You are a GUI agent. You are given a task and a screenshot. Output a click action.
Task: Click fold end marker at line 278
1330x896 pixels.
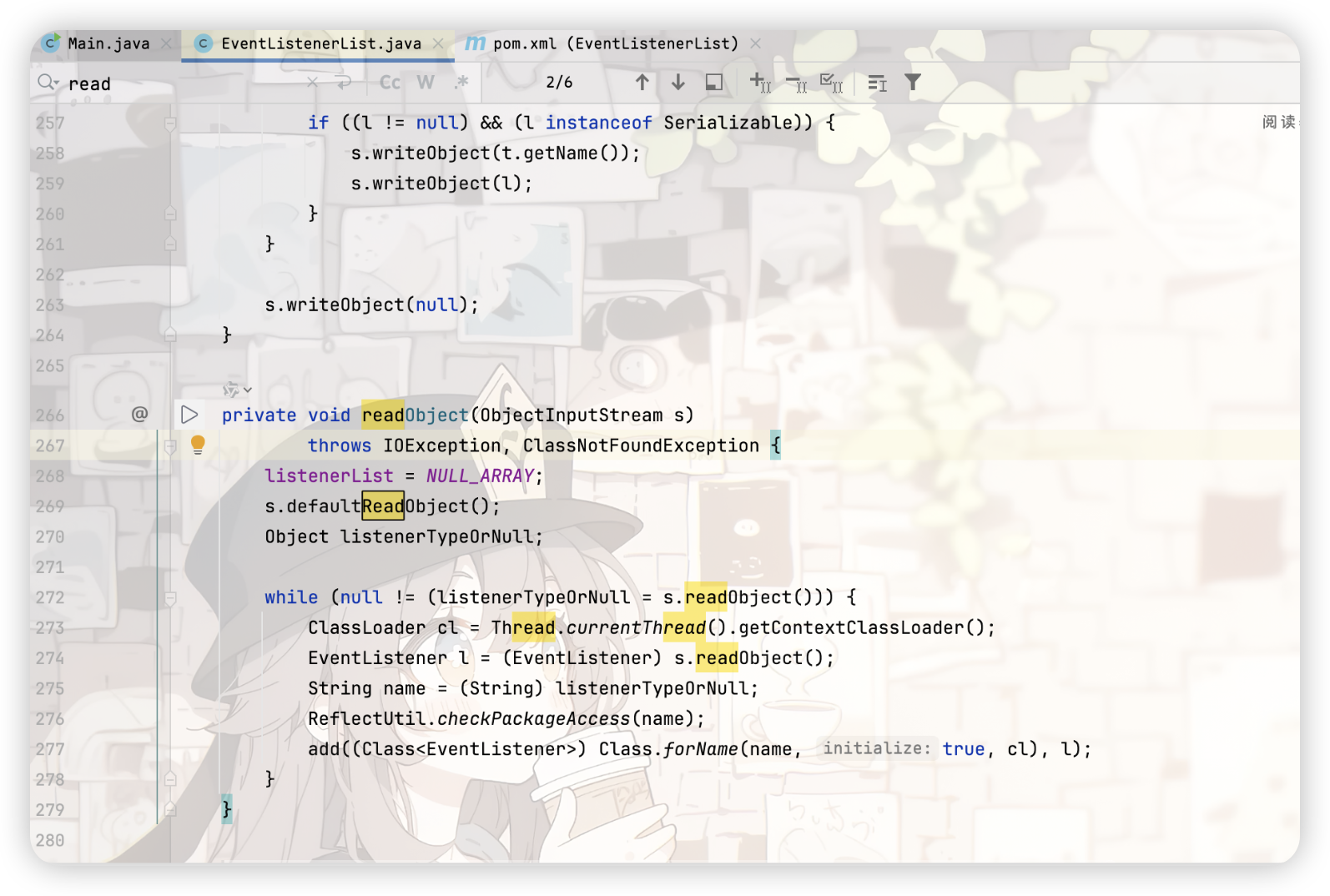(170, 779)
